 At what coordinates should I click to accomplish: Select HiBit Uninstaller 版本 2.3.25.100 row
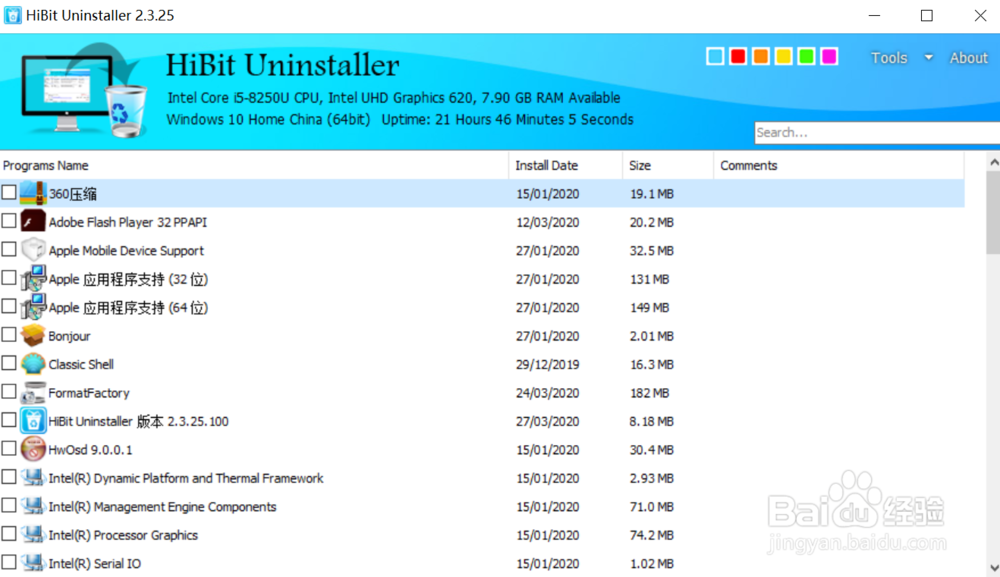(x=482, y=421)
